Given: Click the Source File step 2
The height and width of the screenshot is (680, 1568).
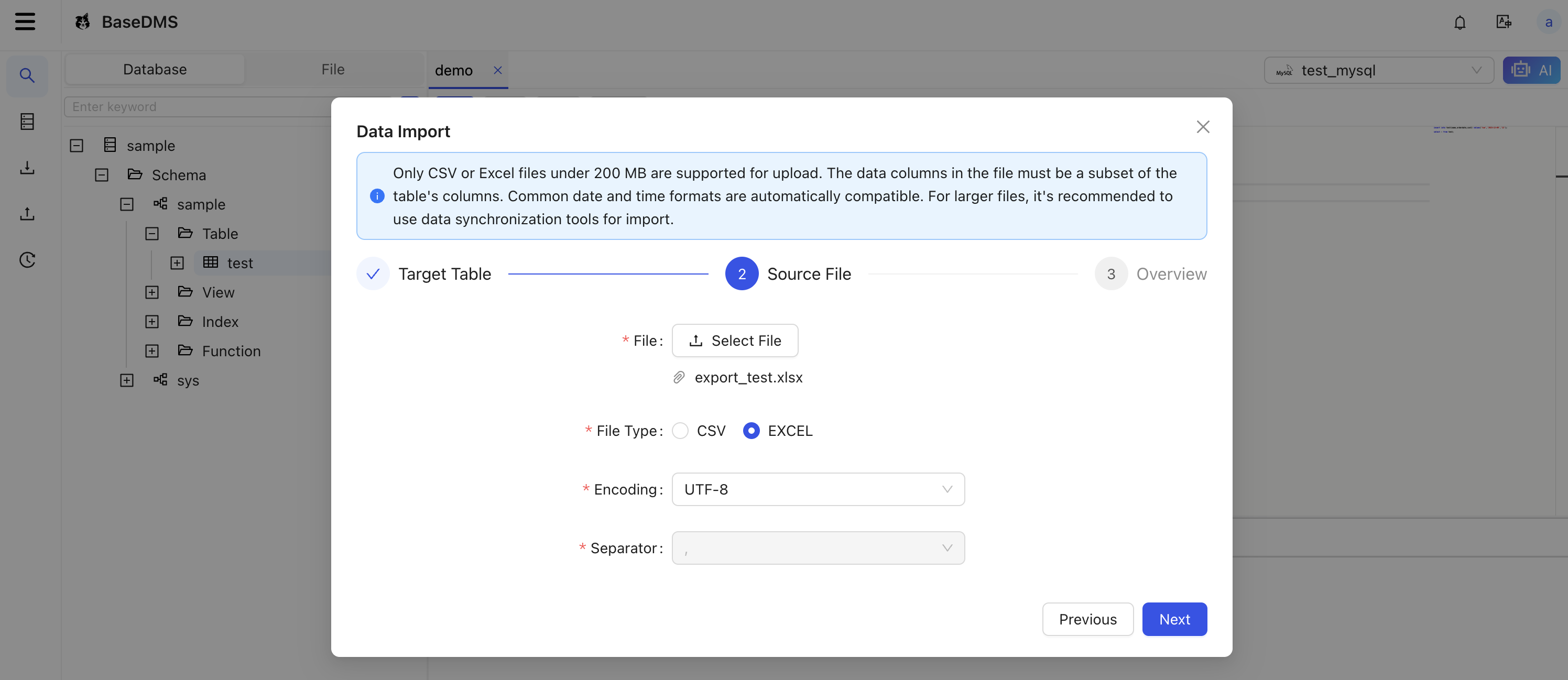Looking at the screenshot, I should [x=788, y=273].
